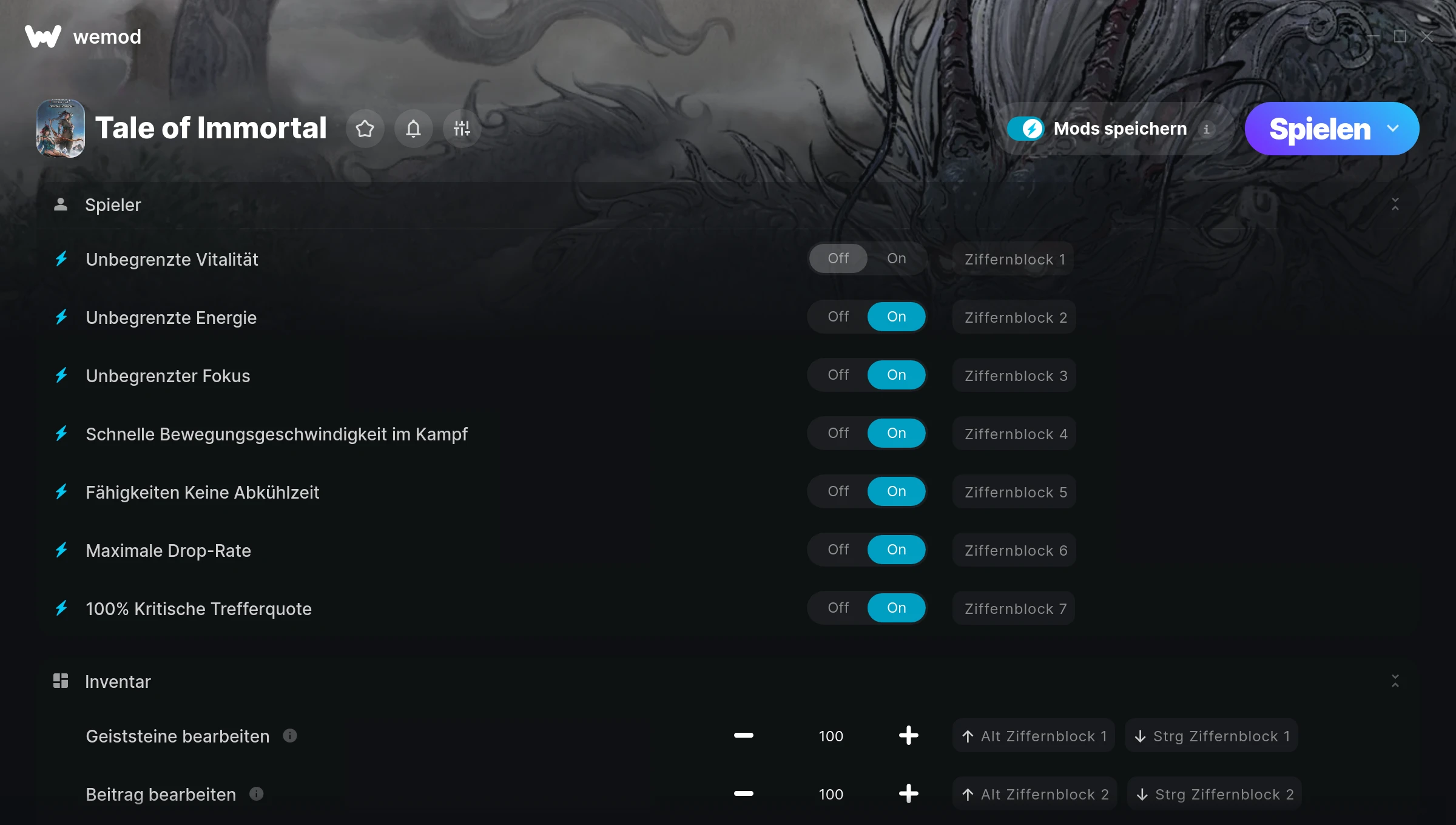Click the WeMod logo icon

tap(43, 36)
